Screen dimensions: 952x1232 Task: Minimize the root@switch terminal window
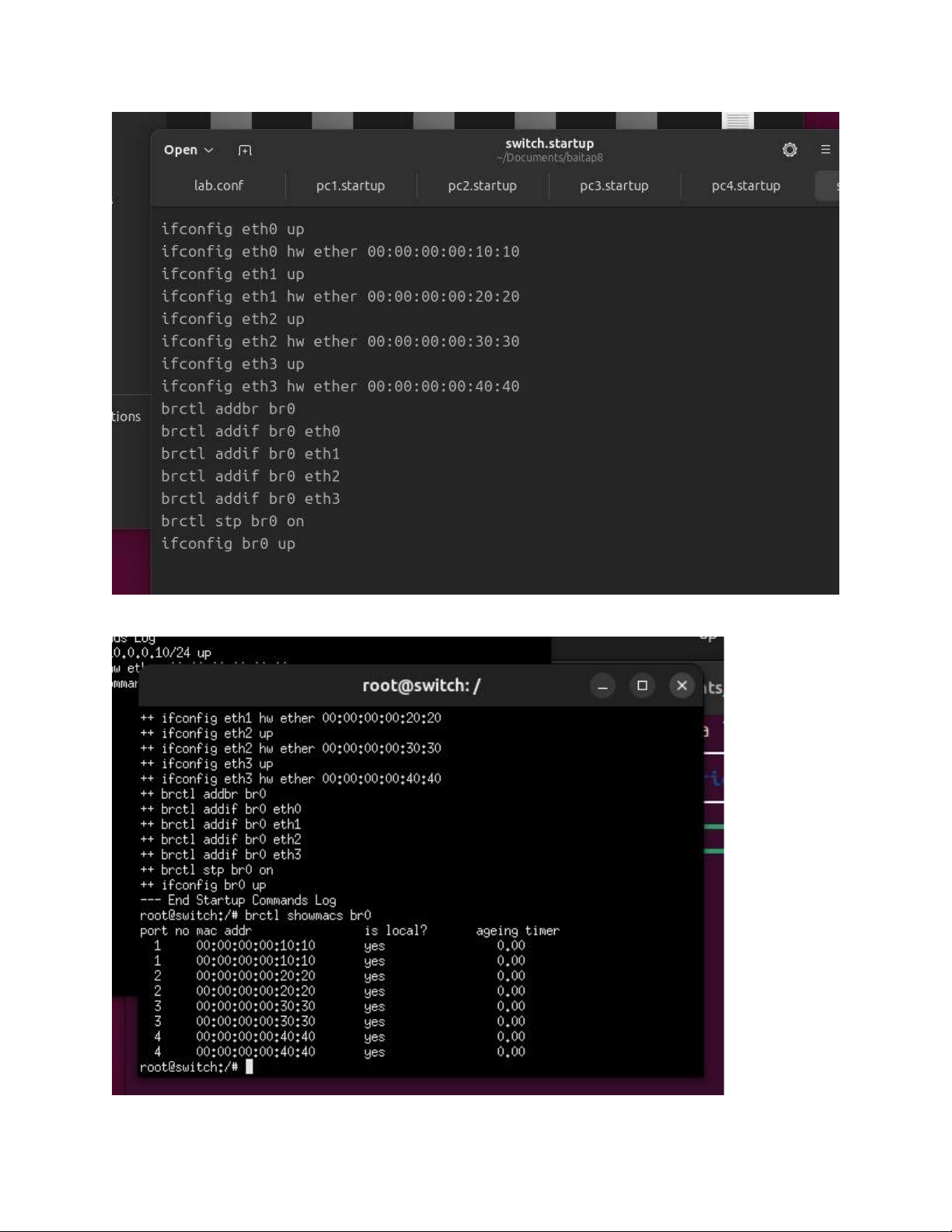602,686
